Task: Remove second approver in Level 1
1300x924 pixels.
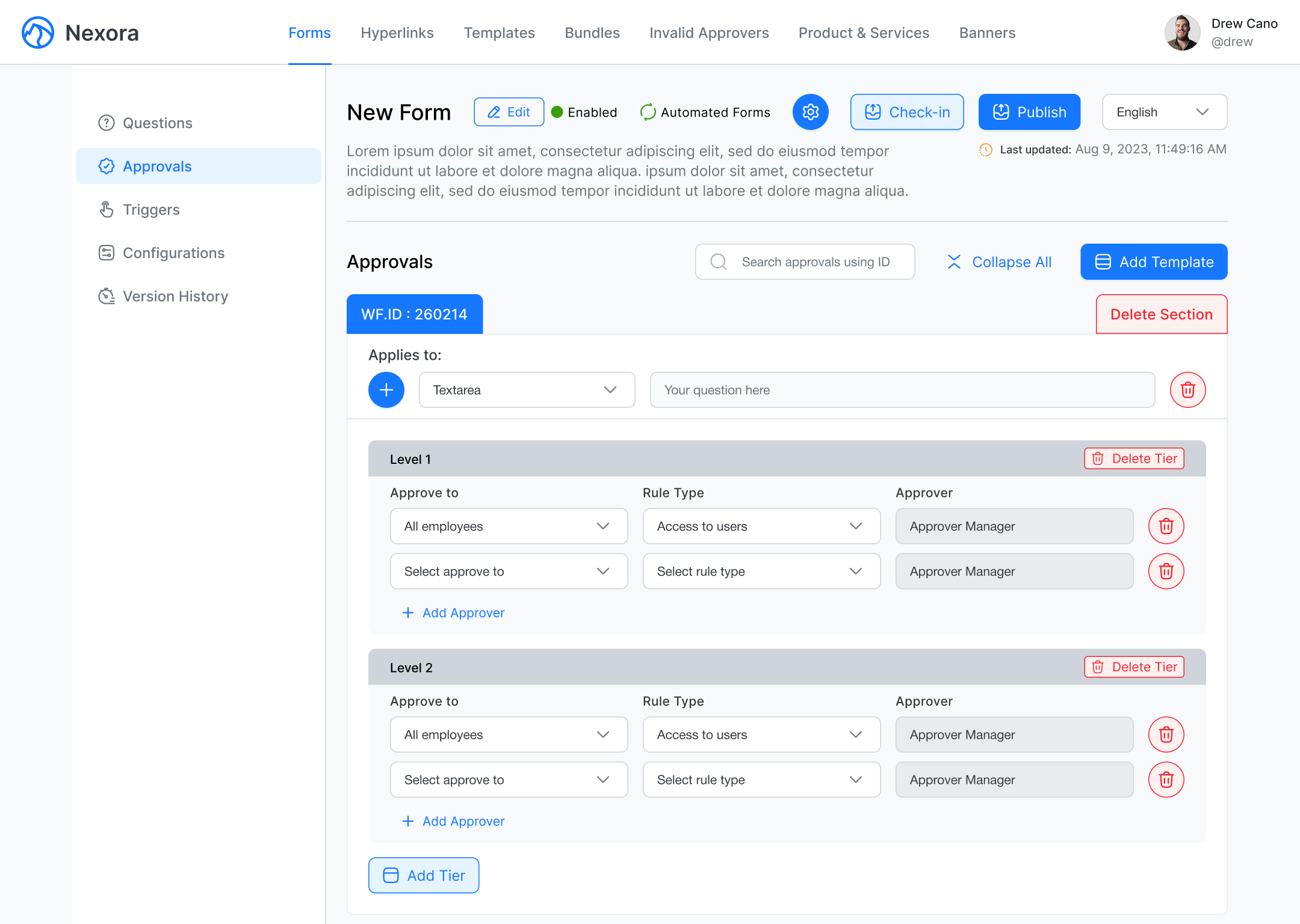Action: [1166, 571]
